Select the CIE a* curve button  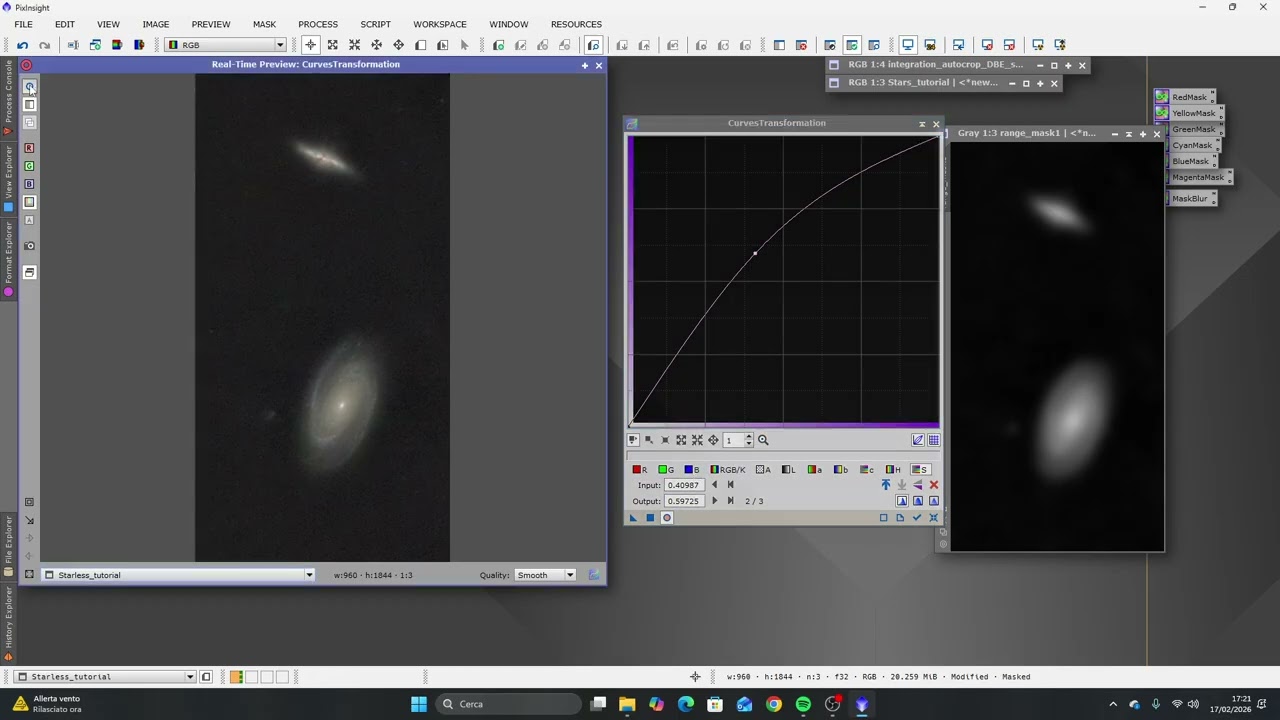tap(814, 469)
